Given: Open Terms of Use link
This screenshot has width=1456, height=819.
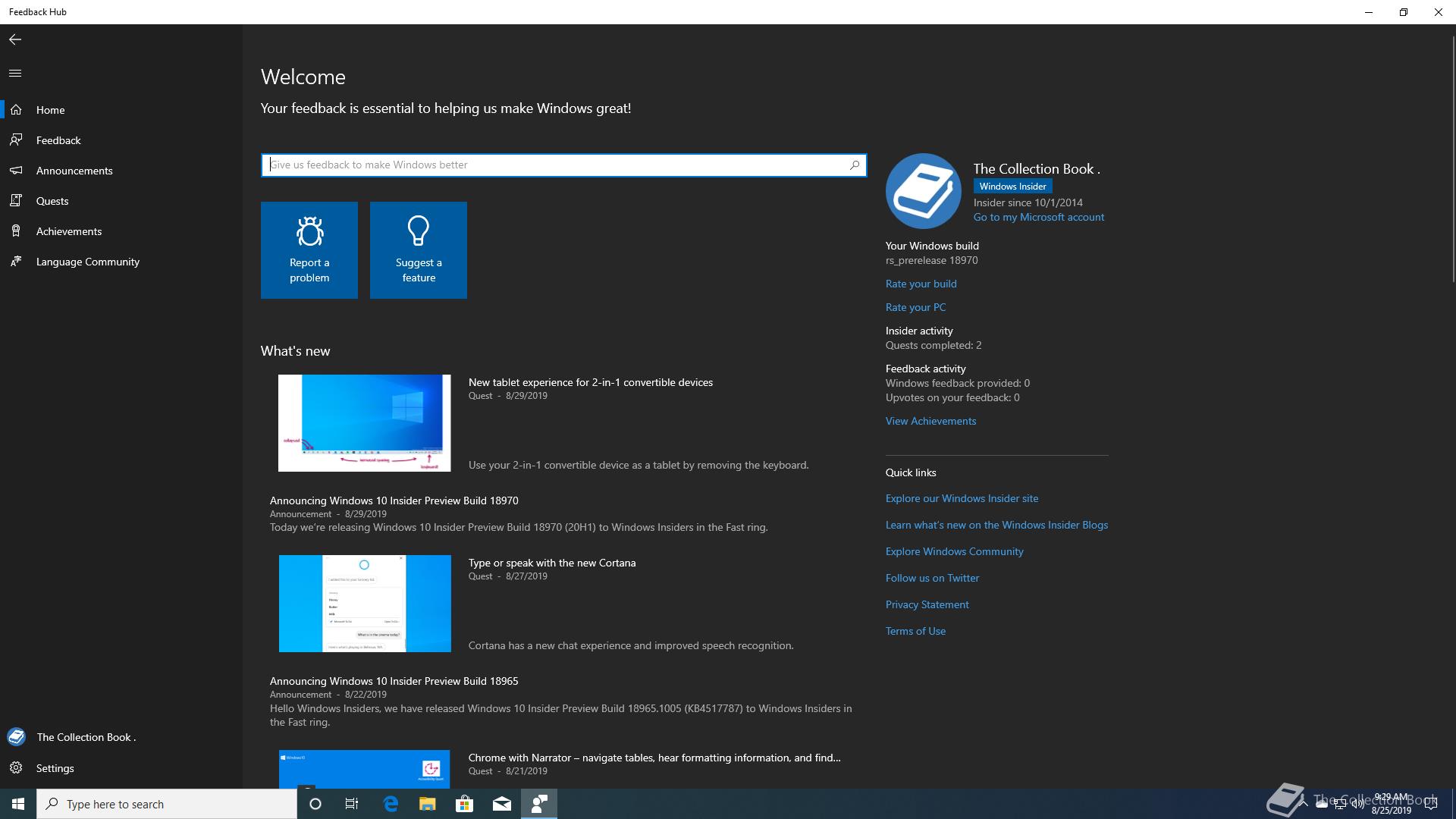Looking at the screenshot, I should click(x=916, y=631).
